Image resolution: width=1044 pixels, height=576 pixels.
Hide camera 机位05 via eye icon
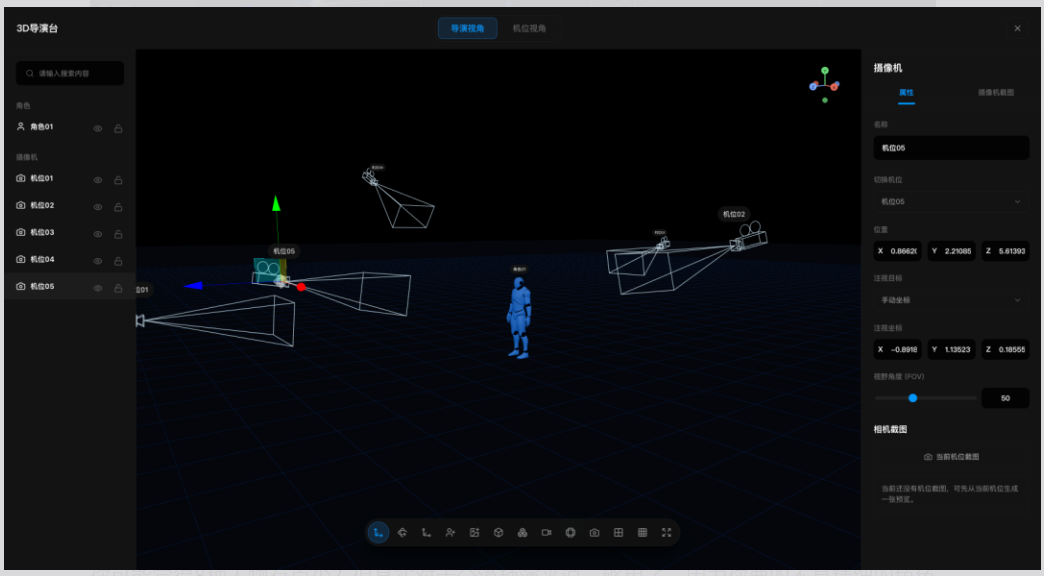point(98,288)
